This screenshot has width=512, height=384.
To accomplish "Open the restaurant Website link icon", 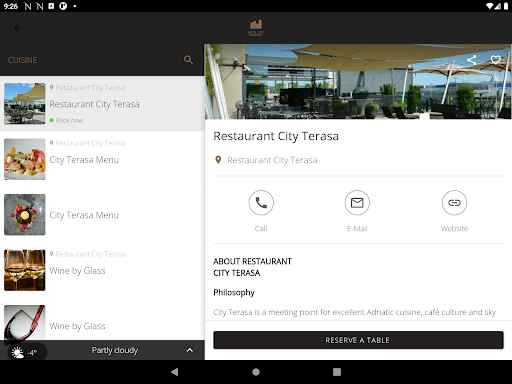I will [454, 203].
